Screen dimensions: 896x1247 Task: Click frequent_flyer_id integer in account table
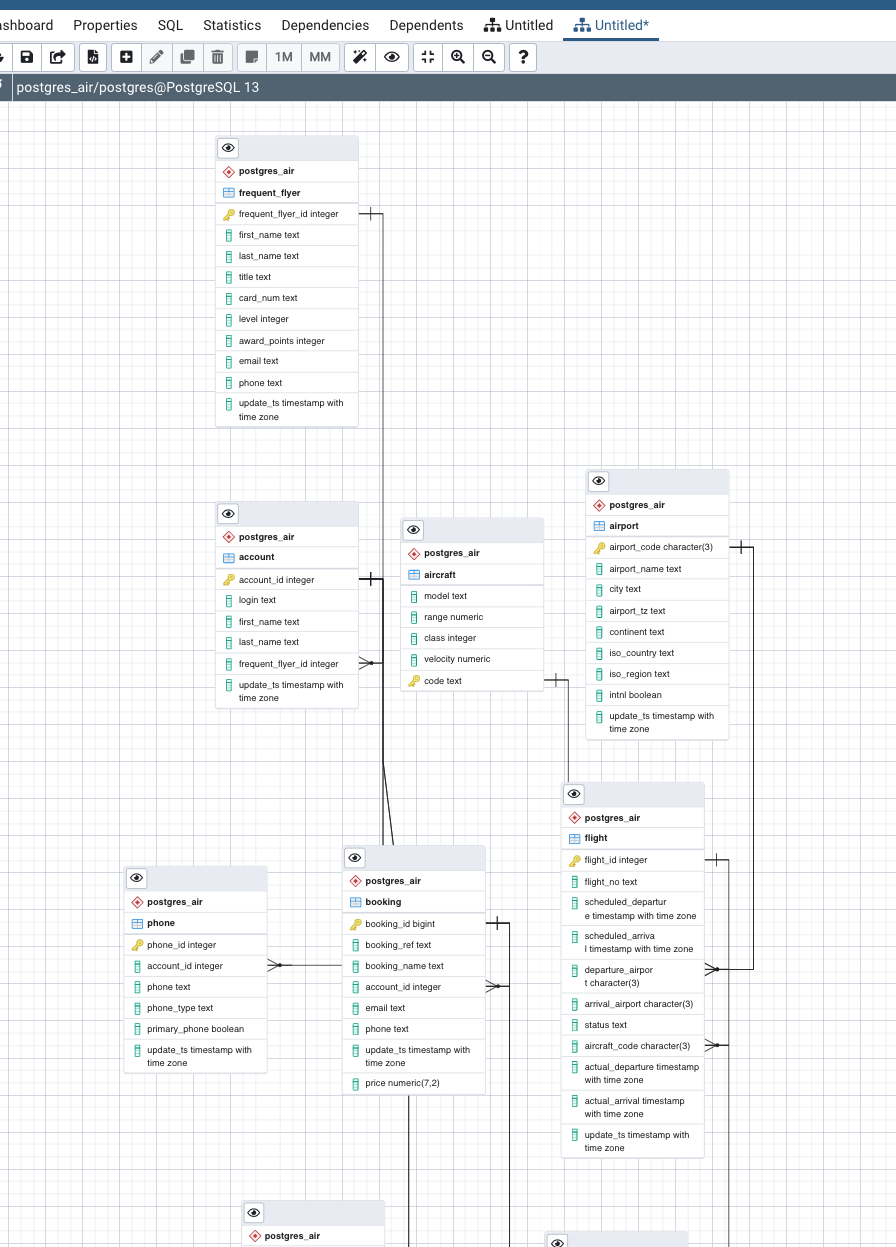click(x=287, y=664)
